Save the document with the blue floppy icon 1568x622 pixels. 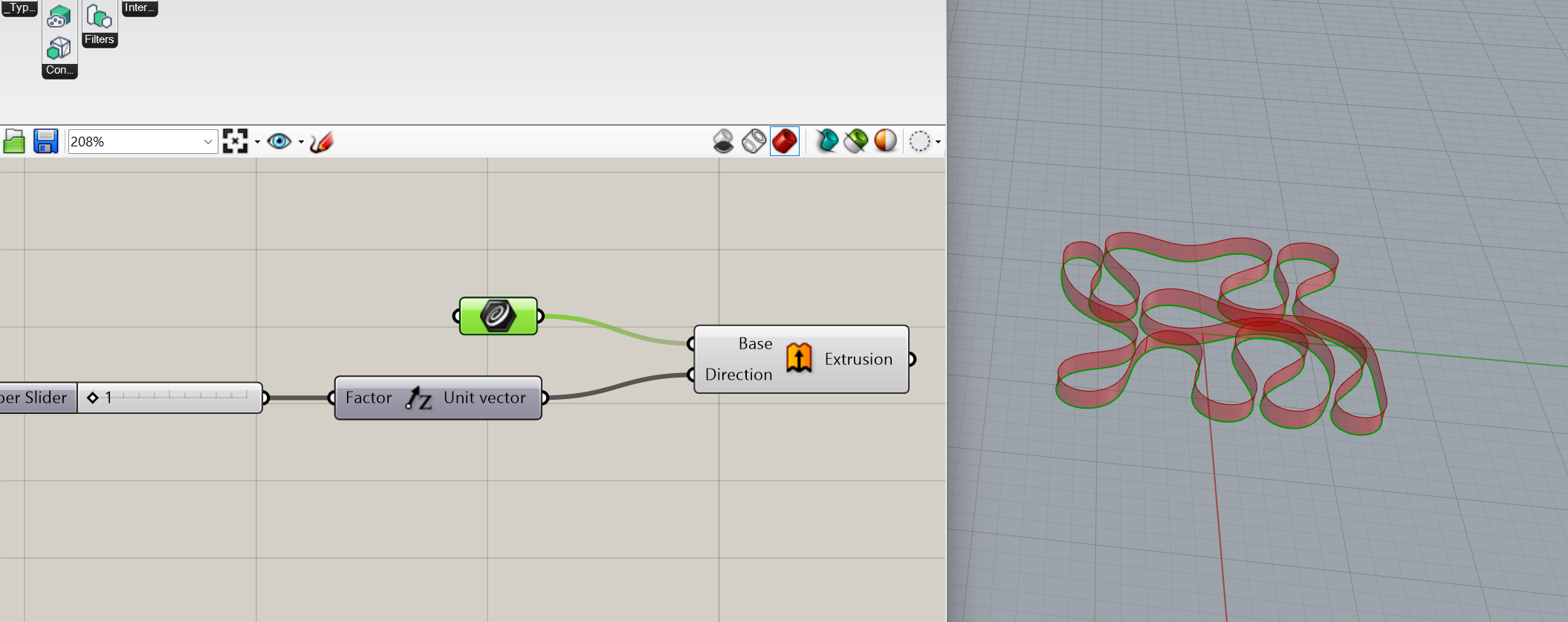(46, 141)
